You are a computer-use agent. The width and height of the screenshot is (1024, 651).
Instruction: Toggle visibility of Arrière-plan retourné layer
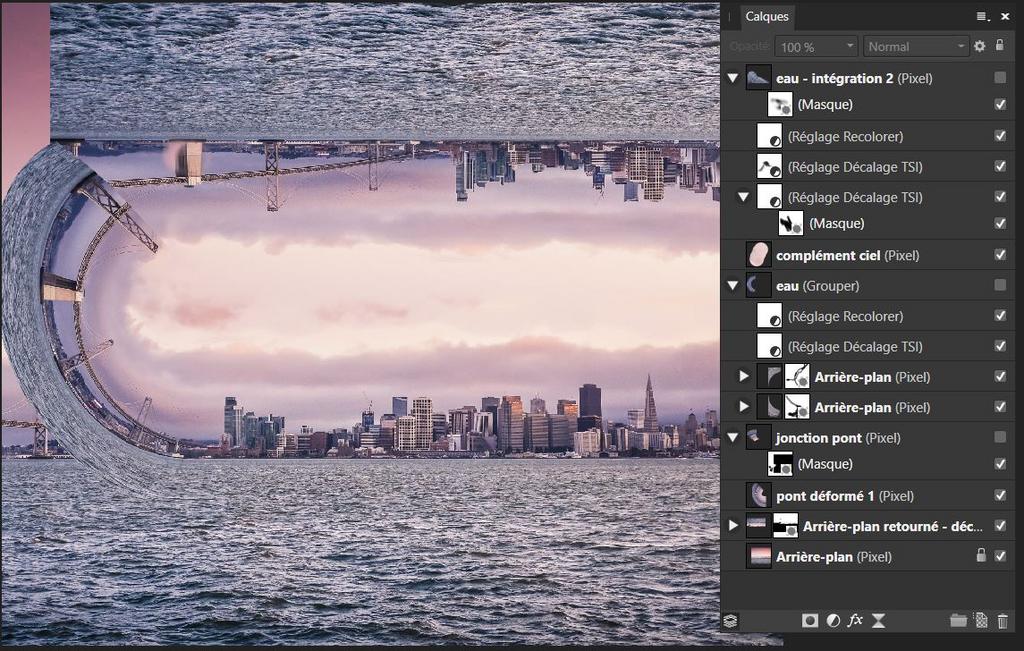click(x=1000, y=526)
